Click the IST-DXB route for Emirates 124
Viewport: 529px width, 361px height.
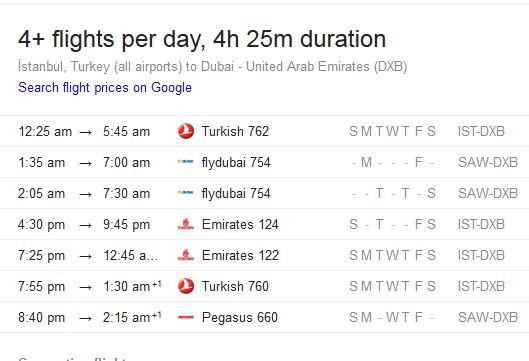point(481,224)
